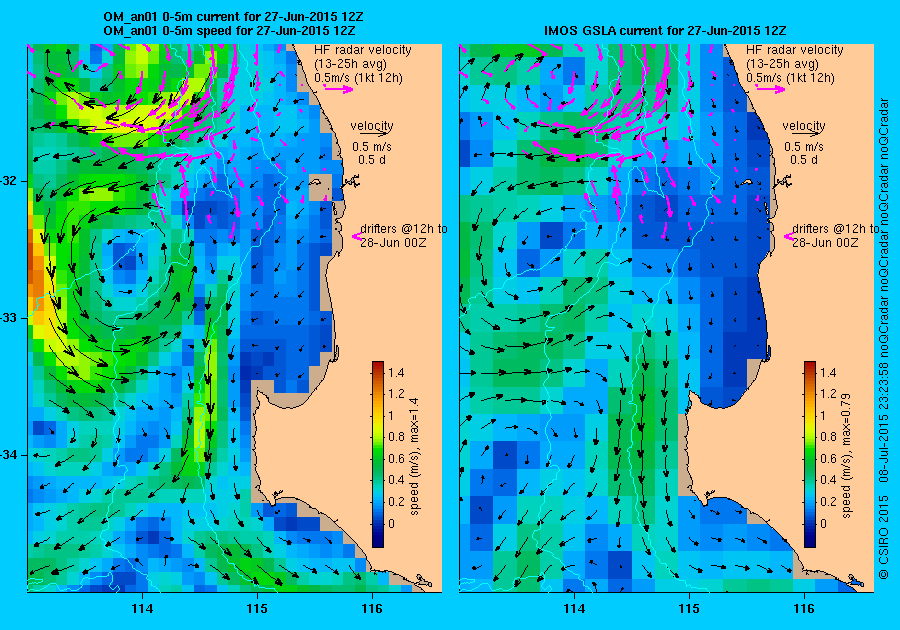Click '(13-25h avg)' text in left map
Screen dimensions: 900x630
pyautogui.click(x=350, y=64)
